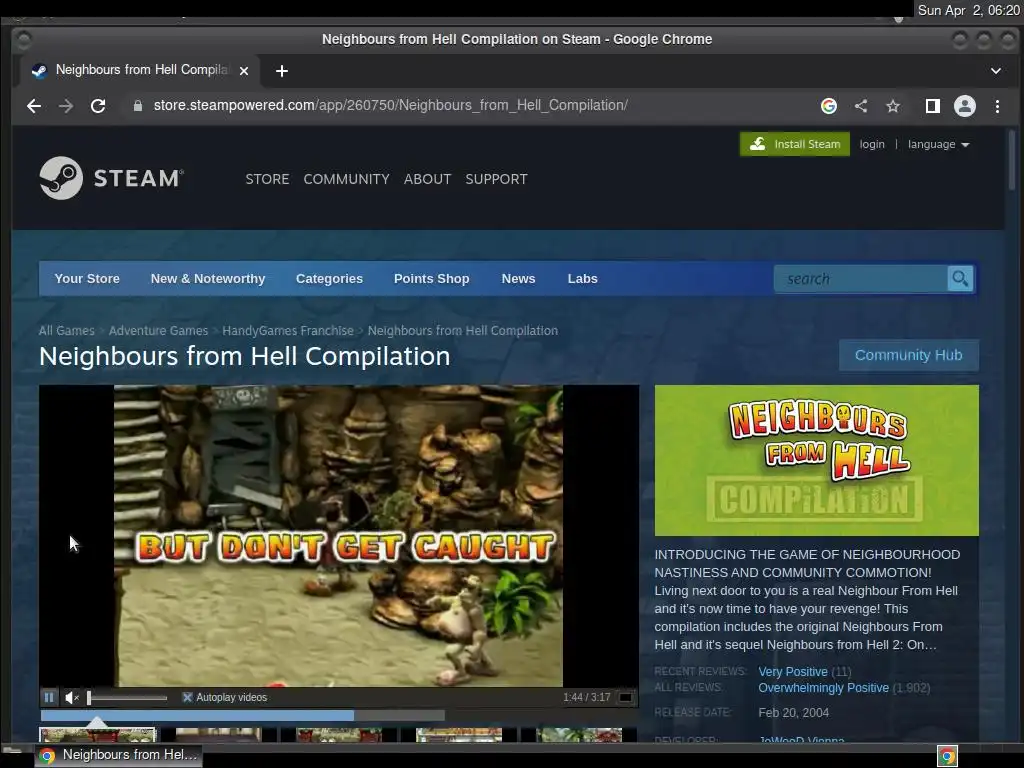Click the date and time clock
1024x768 pixels.
click(968, 10)
